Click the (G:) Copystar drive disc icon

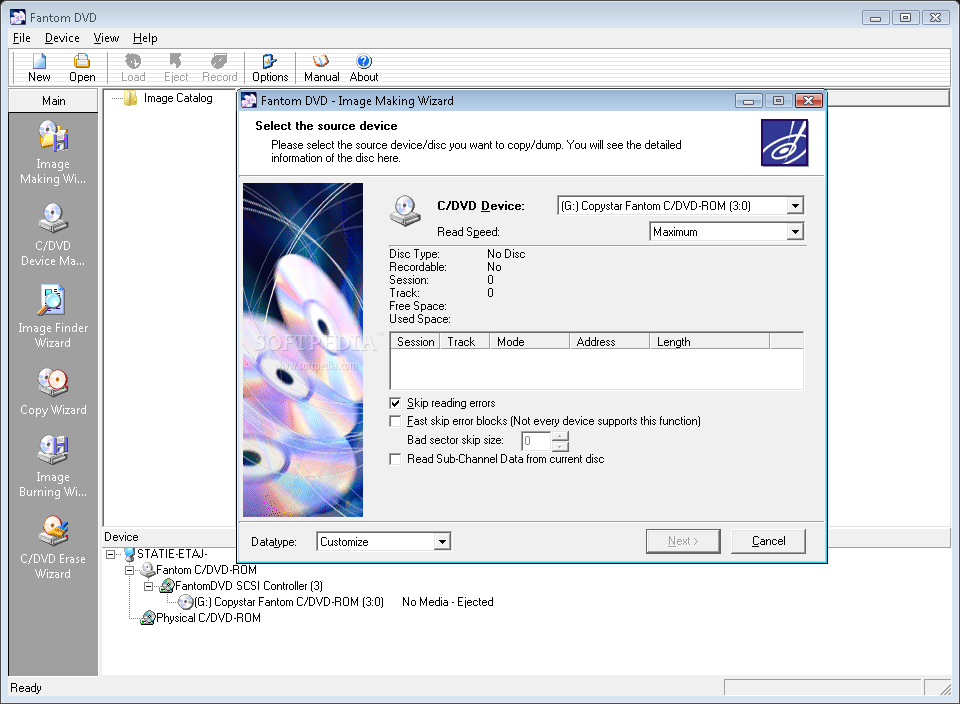(186, 602)
